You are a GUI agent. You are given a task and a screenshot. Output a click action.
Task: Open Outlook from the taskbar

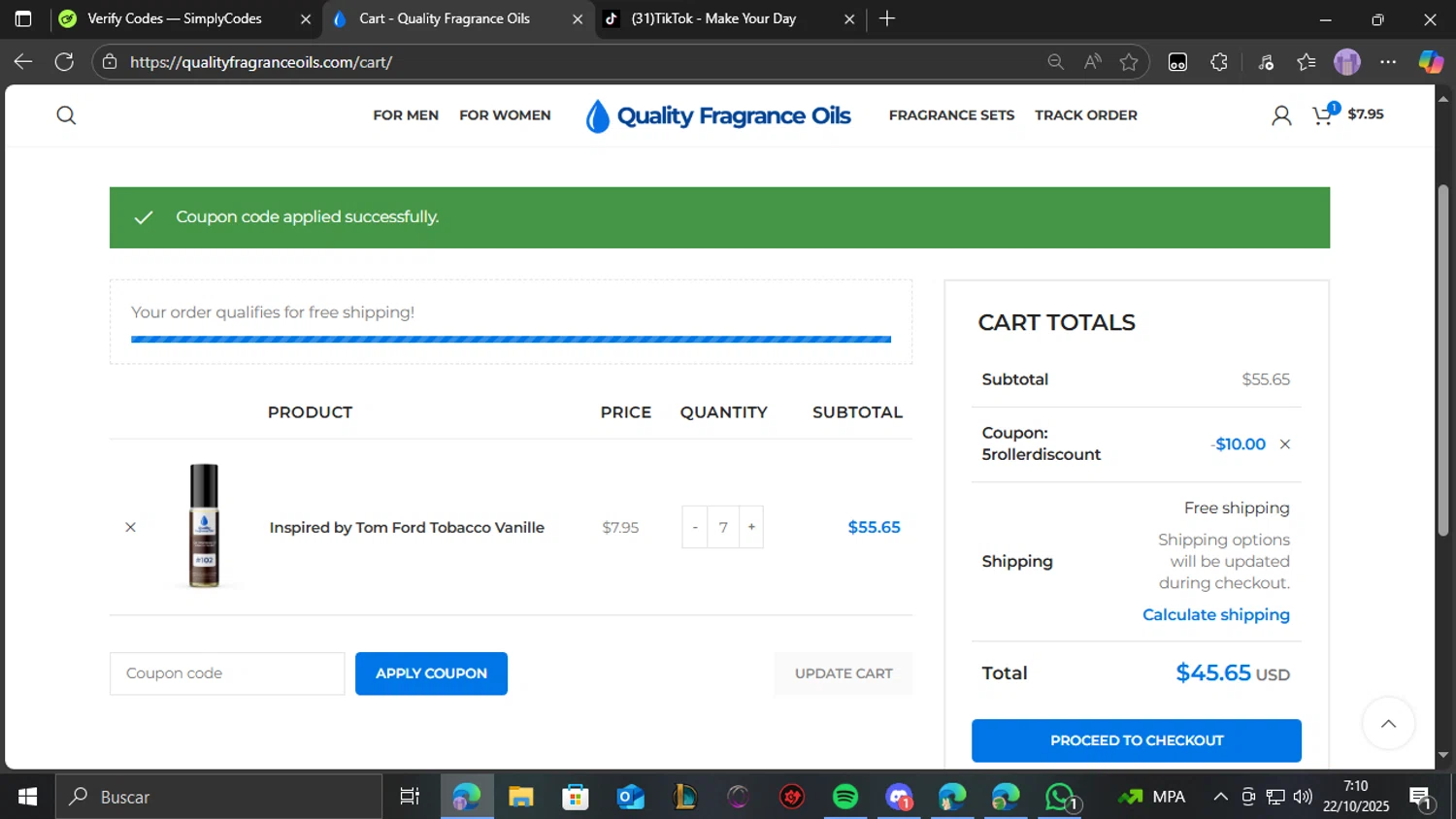(630, 797)
